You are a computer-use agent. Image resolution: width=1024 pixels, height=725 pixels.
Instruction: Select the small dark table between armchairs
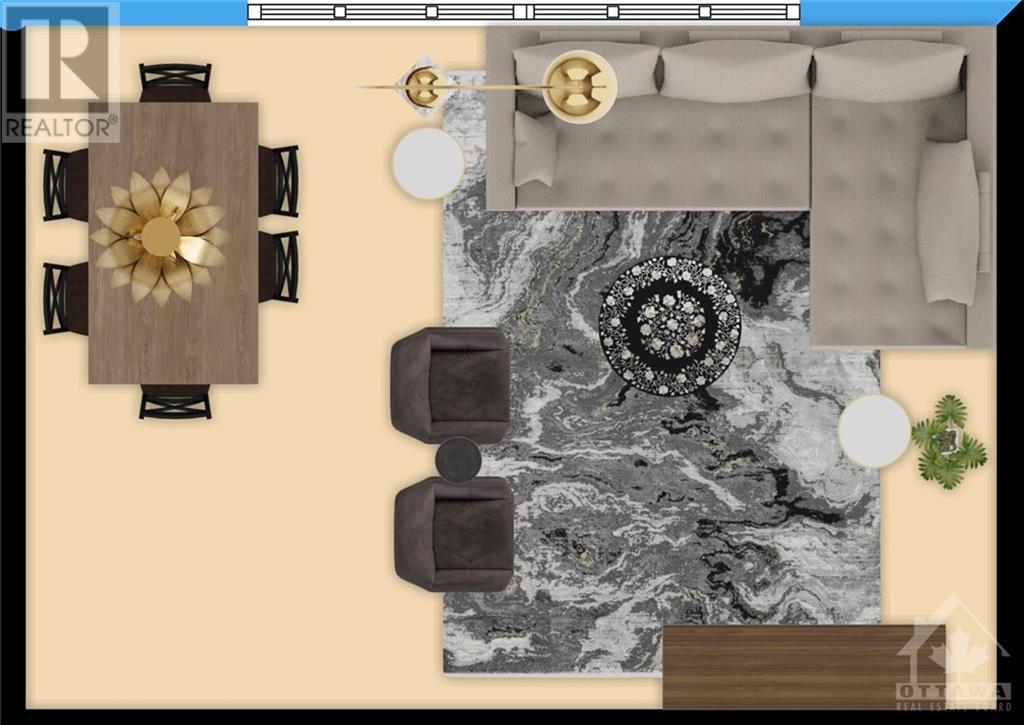458,460
